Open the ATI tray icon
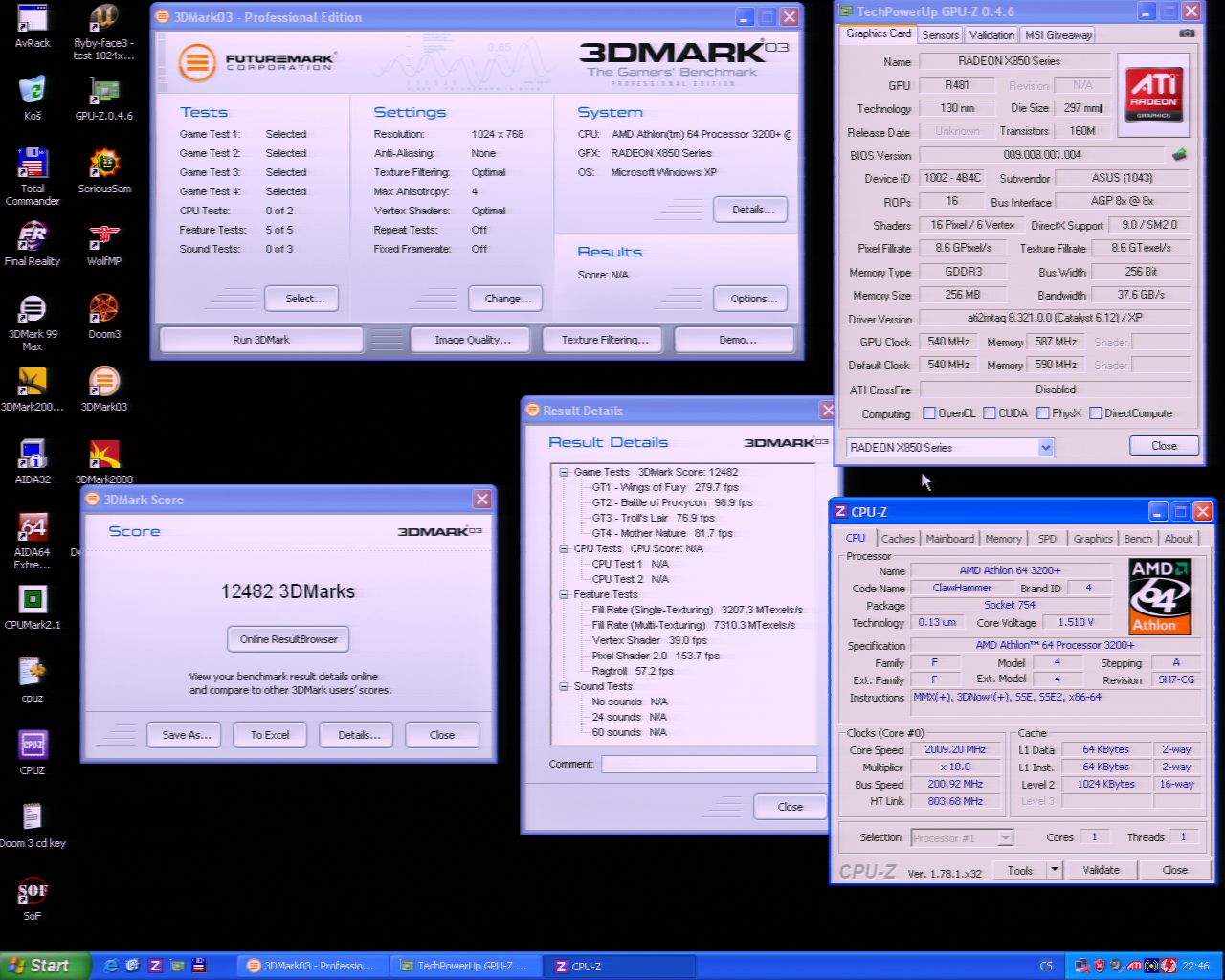The width and height of the screenshot is (1225, 980). pos(1134,966)
